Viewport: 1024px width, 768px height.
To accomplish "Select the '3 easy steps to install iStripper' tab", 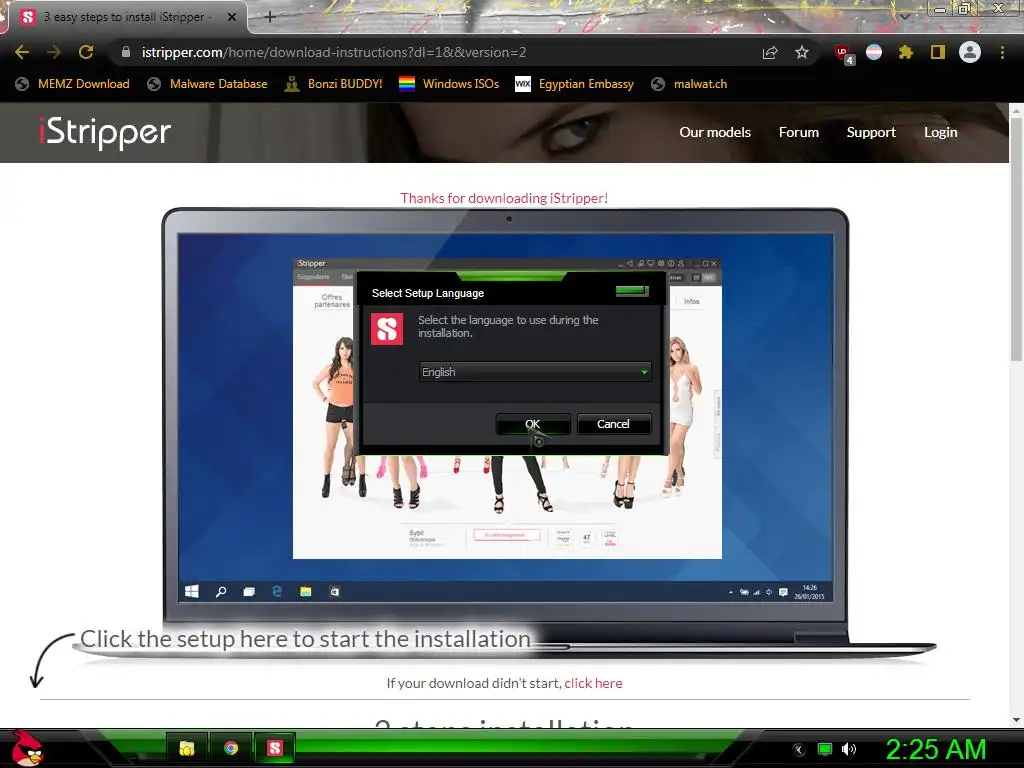I will point(127,17).
